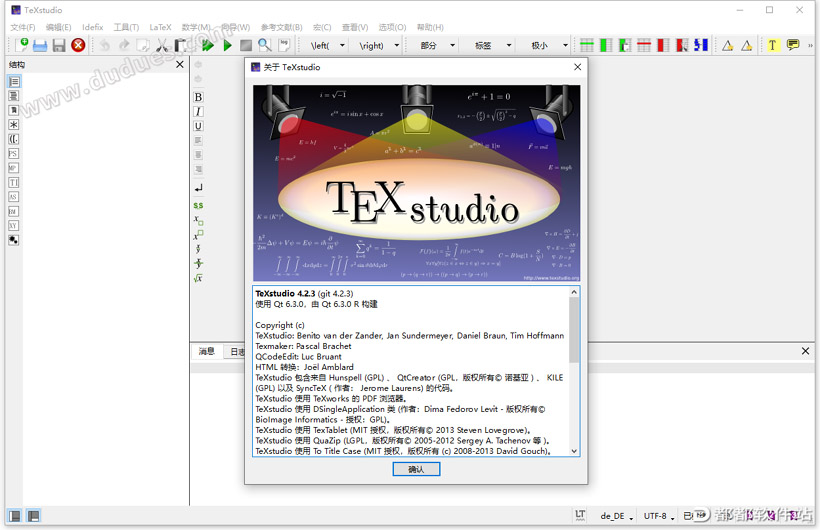820x530 pixels.
Task: Close the About TeXstudio dialog
Action: pos(577,67)
